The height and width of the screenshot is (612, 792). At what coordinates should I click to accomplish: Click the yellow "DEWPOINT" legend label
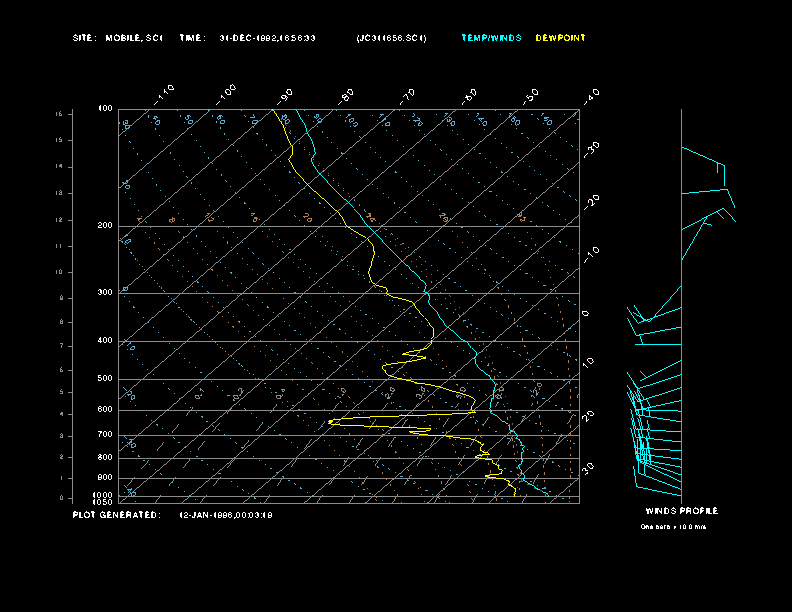(x=560, y=38)
